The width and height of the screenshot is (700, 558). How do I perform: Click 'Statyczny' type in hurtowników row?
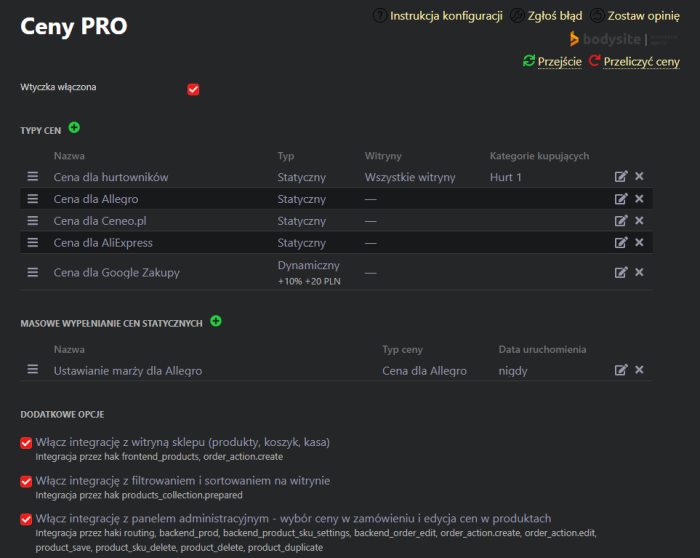302,177
